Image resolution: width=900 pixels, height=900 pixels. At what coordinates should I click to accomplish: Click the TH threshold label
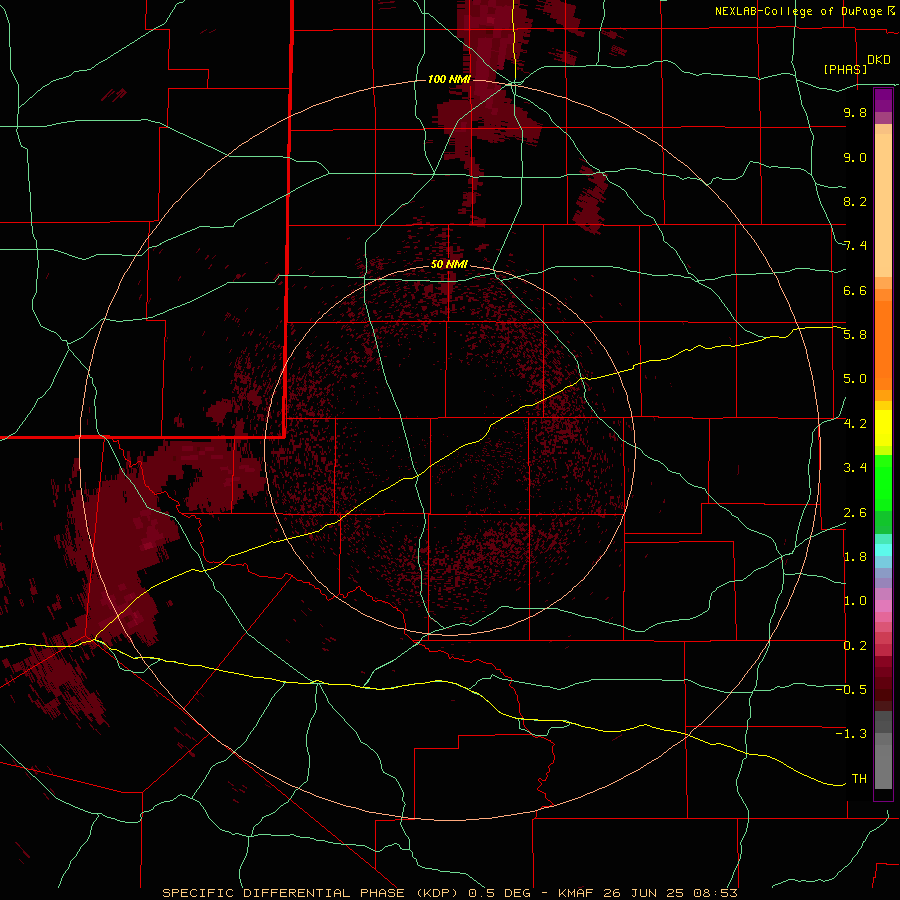859,779
